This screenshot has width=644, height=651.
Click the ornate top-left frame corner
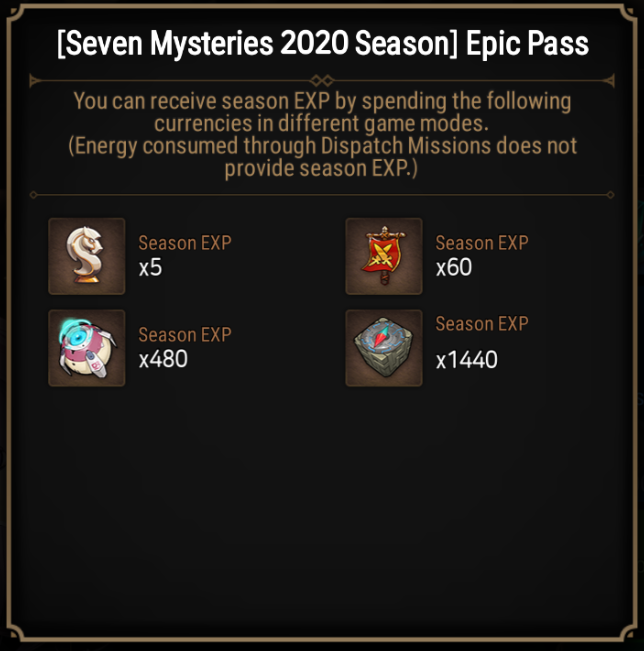pos(16,14)
